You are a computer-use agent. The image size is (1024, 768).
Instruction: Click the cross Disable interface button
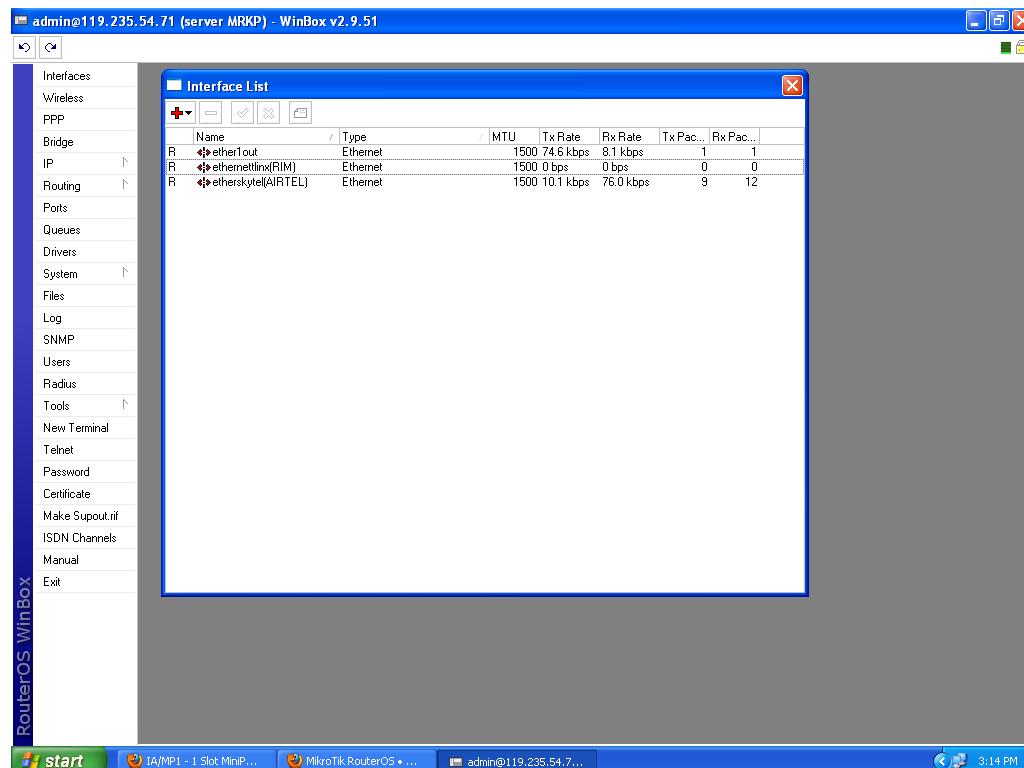(268, 113)
